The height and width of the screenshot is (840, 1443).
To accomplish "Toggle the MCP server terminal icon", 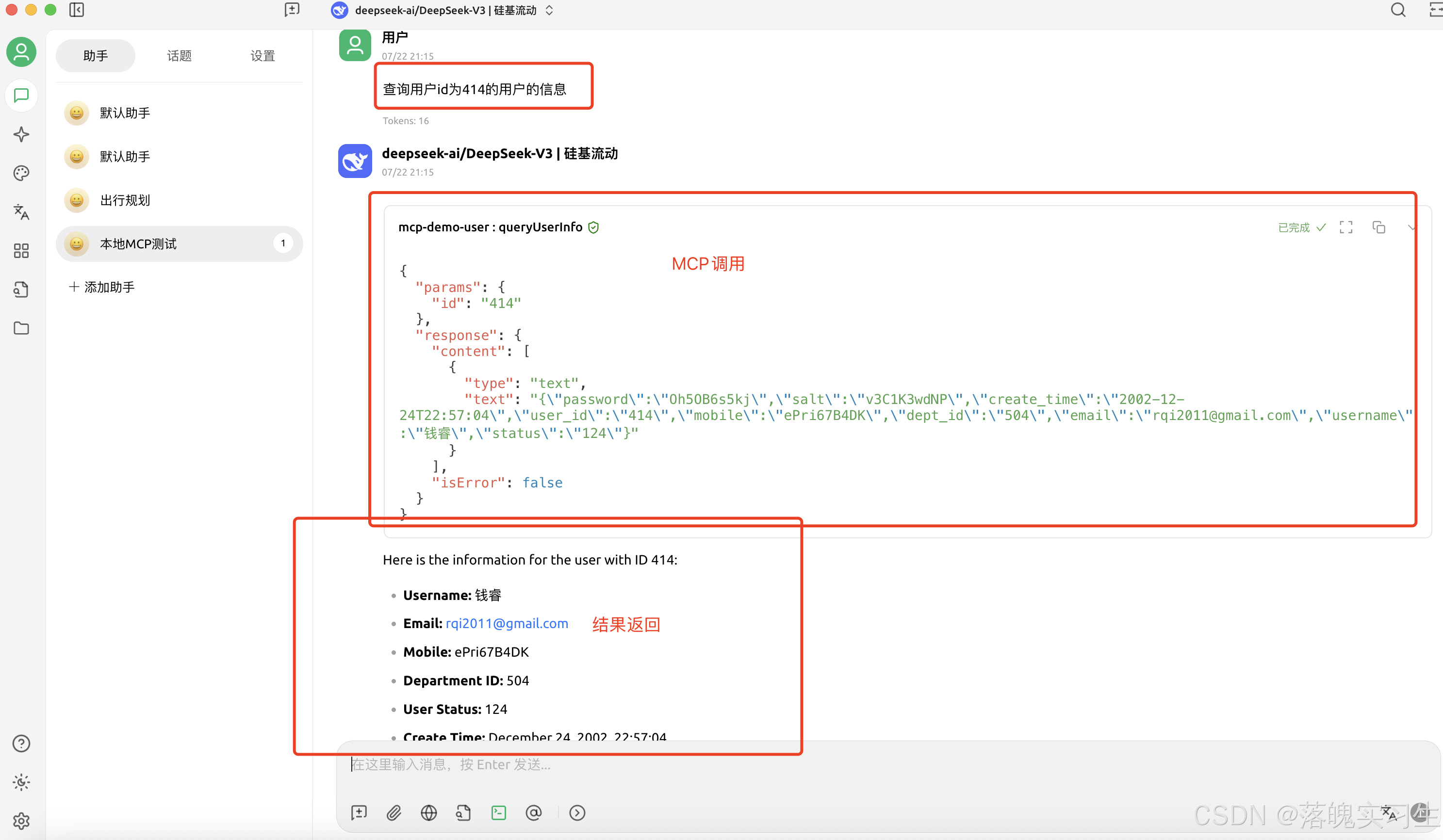I will coord(499,812).
